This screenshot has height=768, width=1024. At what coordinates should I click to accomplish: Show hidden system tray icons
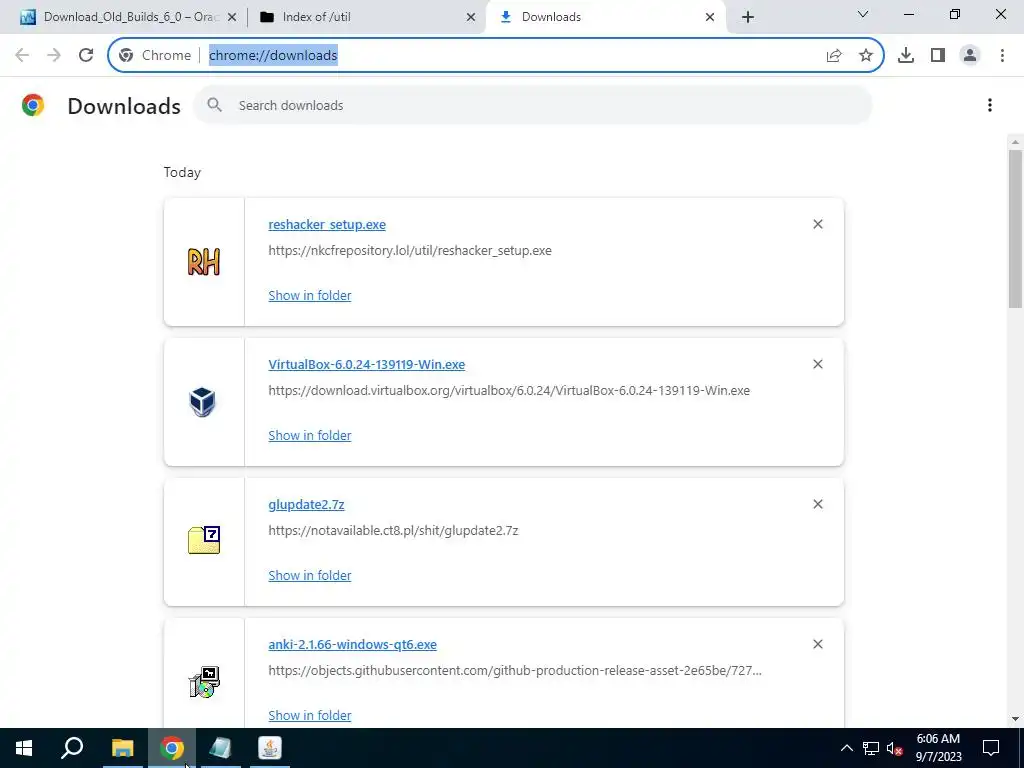coord(846,748)
